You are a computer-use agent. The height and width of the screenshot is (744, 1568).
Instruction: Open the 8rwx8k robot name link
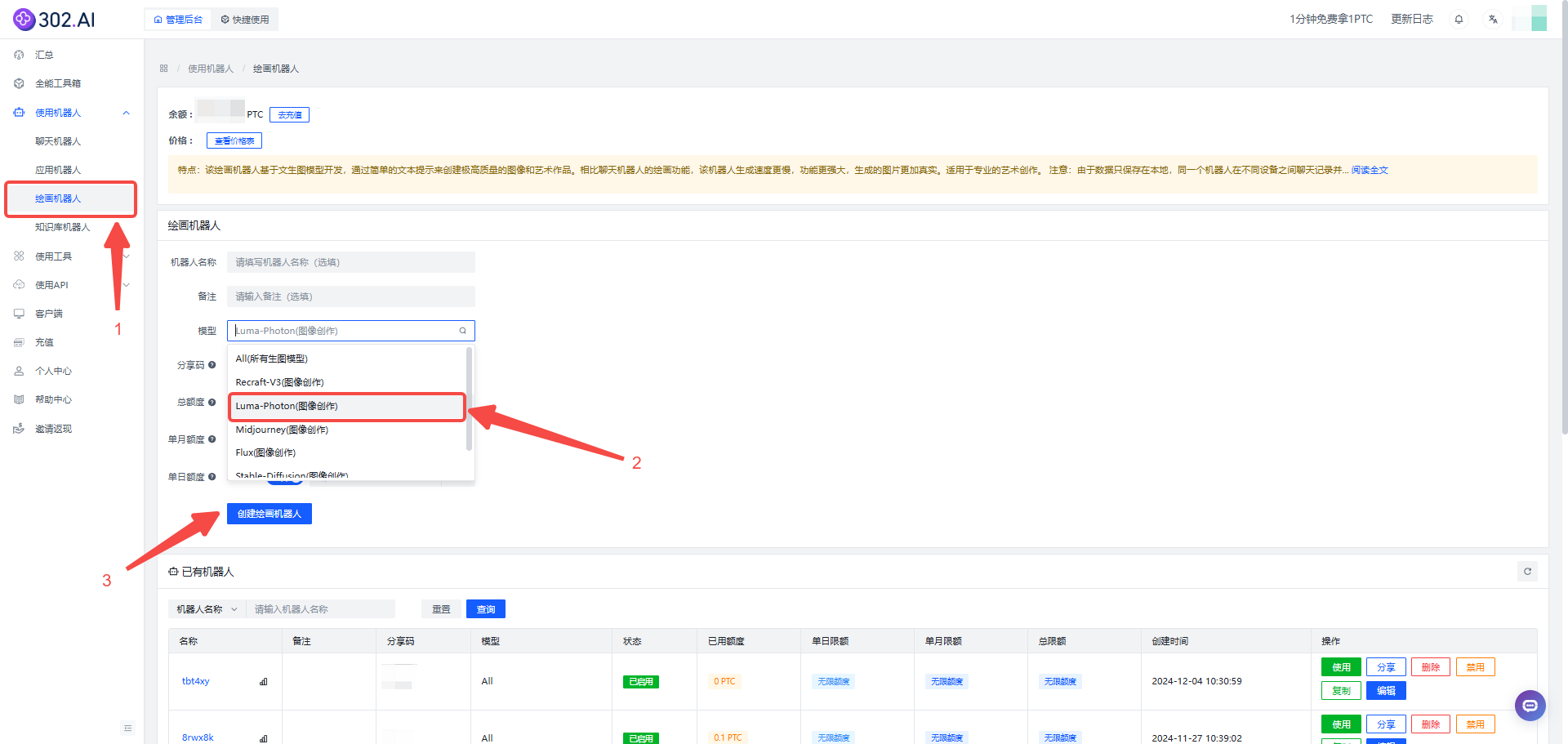pyautogui.click(x=198, y=737)
